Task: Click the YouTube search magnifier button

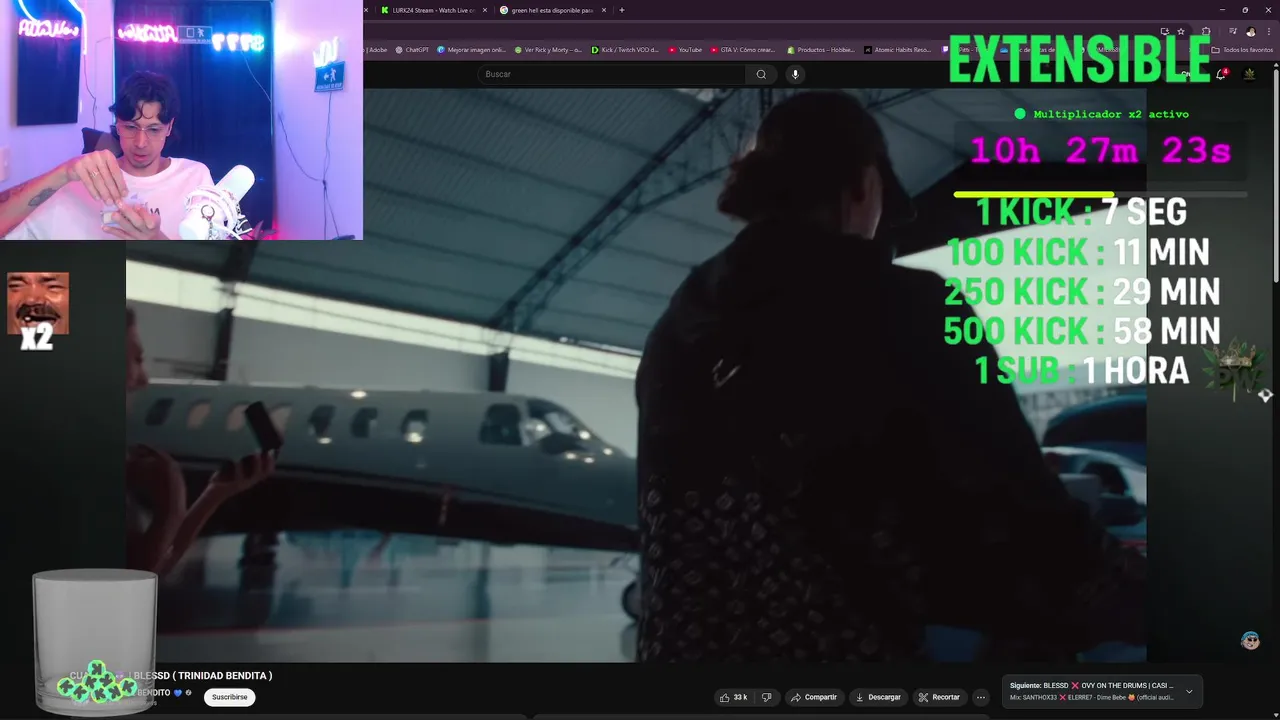Action: (x=761, y=74)
